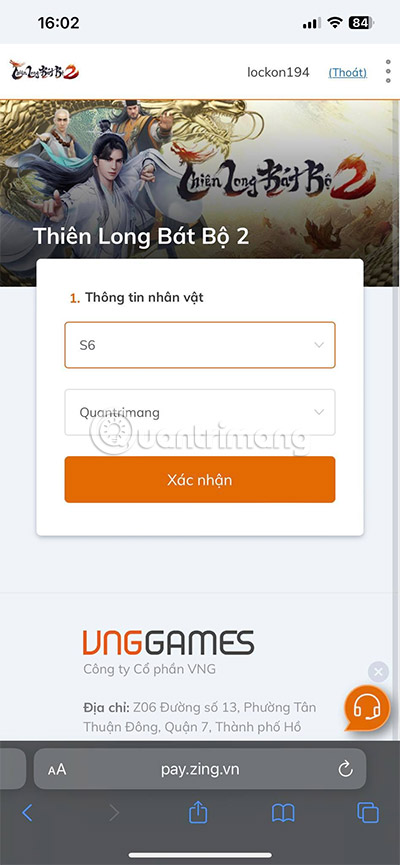Expand the S6 server dropdown
Screen dimensions: 400x865
[x=200, y=345]
